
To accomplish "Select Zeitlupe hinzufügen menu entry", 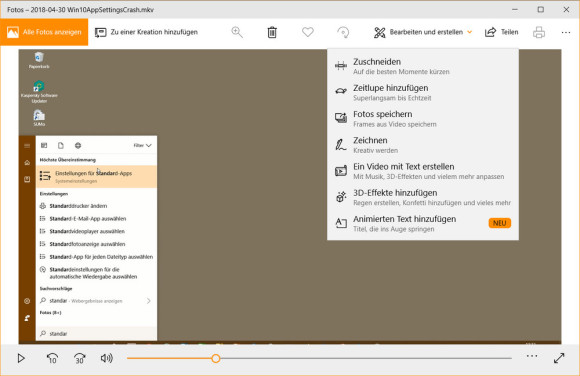I will tap(423, 93).
